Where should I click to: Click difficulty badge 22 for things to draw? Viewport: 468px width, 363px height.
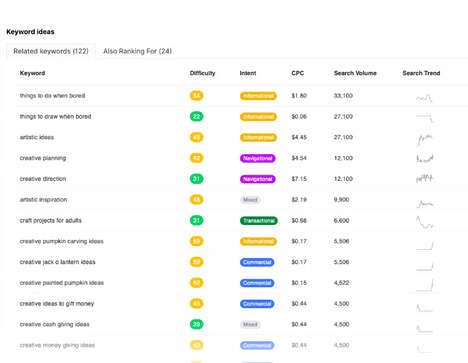pos(197,117)
